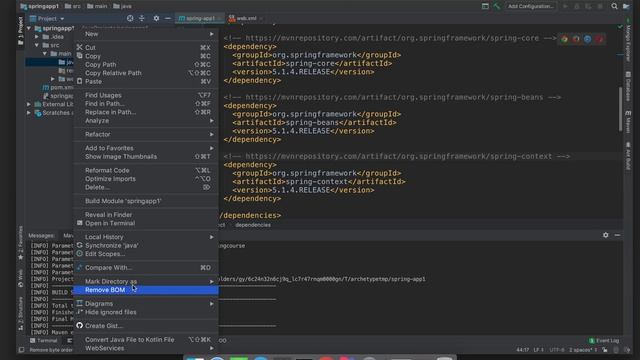The width and height of the screenshot is (640, 360).
Task: Open Favorites tool window on left sidebar
Action: point(20,243)
